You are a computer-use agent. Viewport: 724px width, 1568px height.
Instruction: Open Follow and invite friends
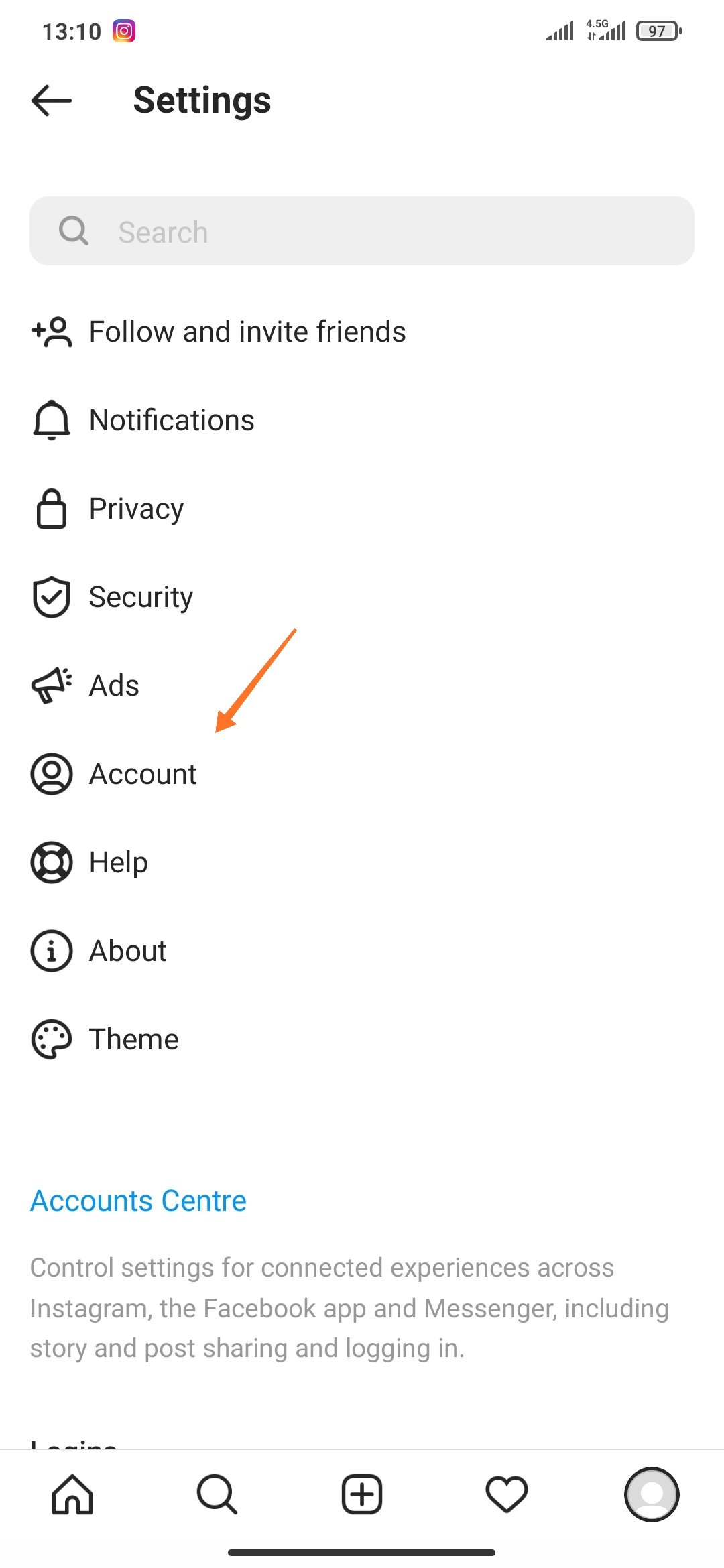click(x=247, y=332)
